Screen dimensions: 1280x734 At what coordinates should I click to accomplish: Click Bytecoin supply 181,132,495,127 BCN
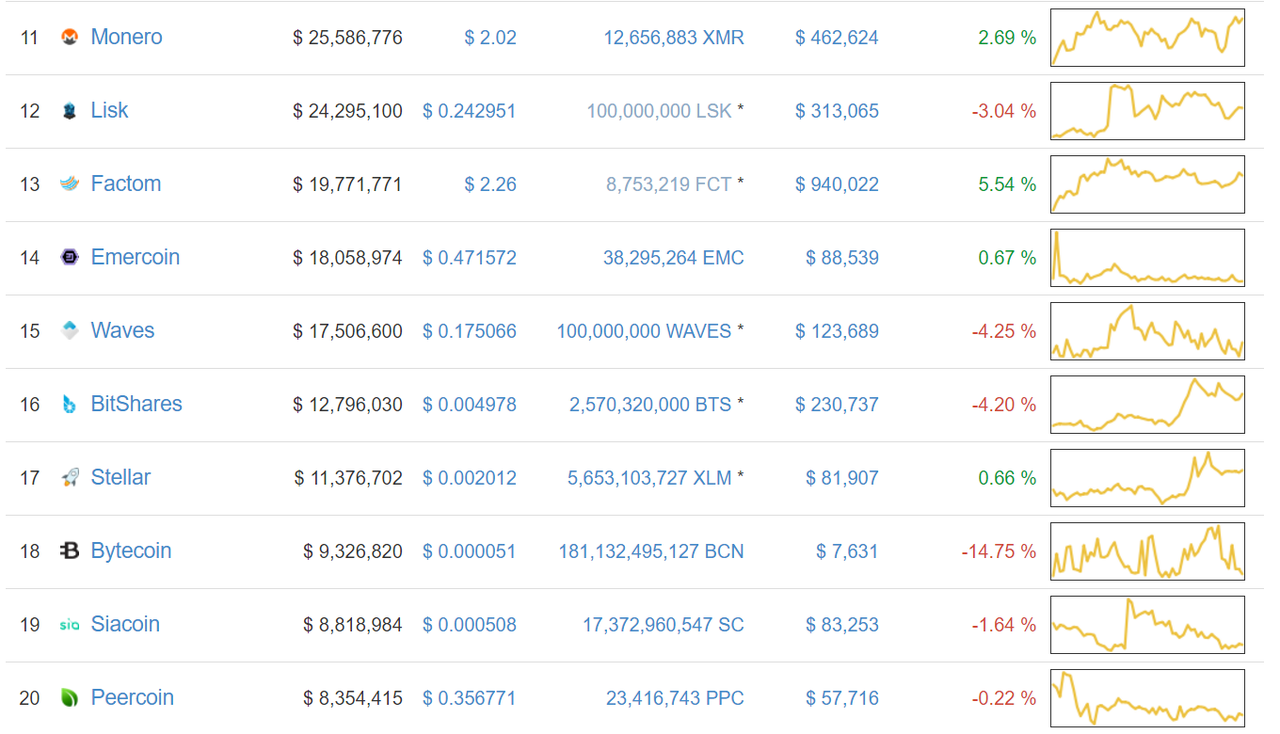(651, 551)
